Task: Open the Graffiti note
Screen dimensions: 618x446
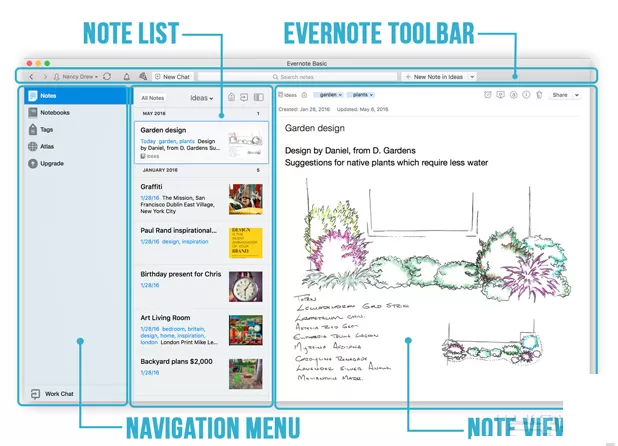Action: click(x=201, y=199)
